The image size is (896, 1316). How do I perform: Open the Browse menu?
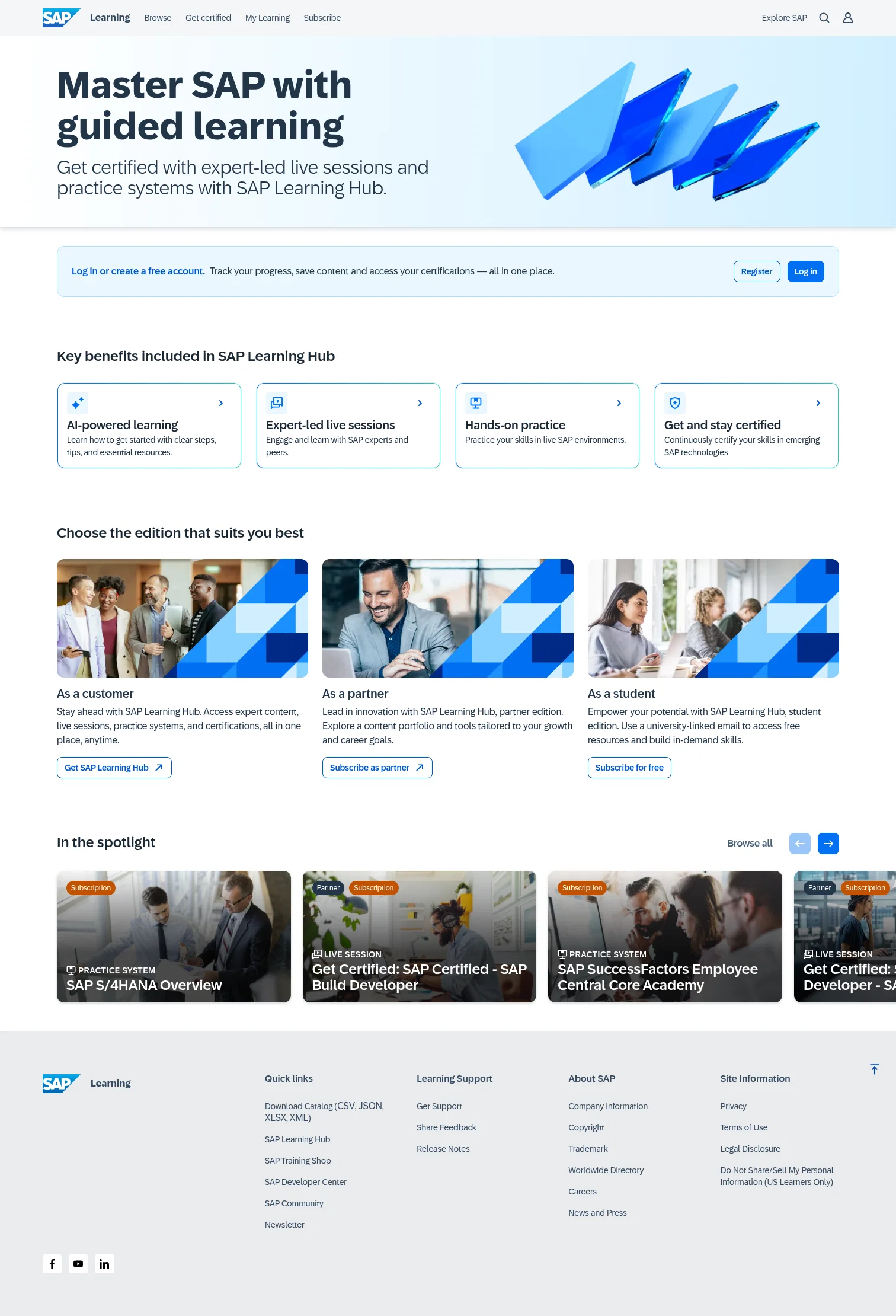158,18
